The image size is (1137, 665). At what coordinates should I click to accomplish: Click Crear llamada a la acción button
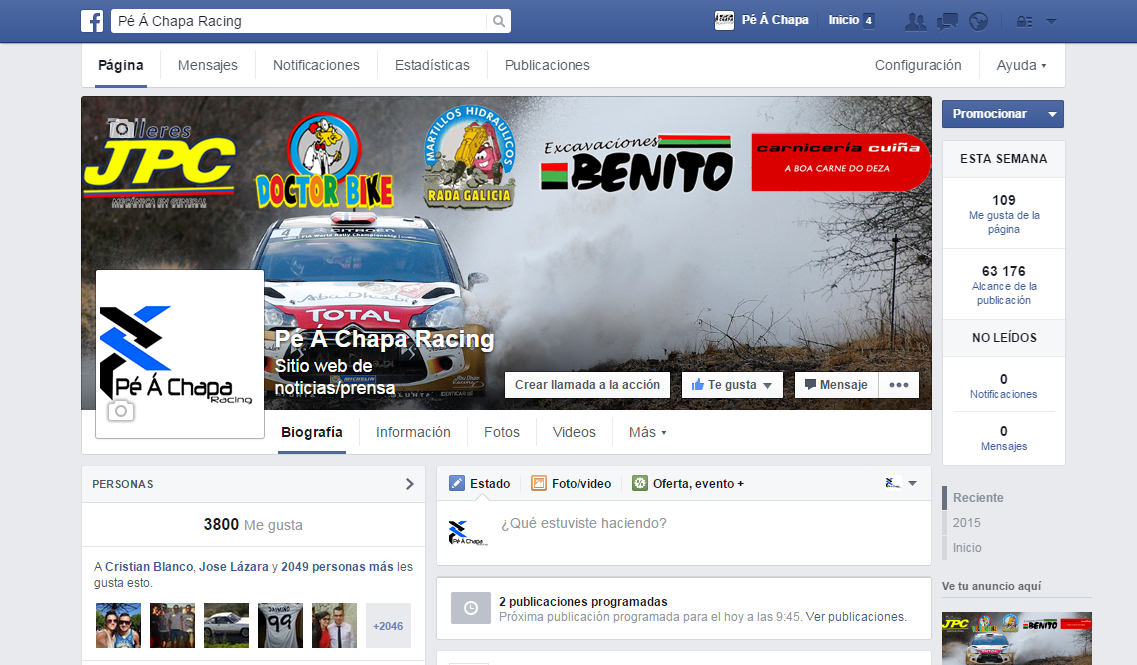587,385
